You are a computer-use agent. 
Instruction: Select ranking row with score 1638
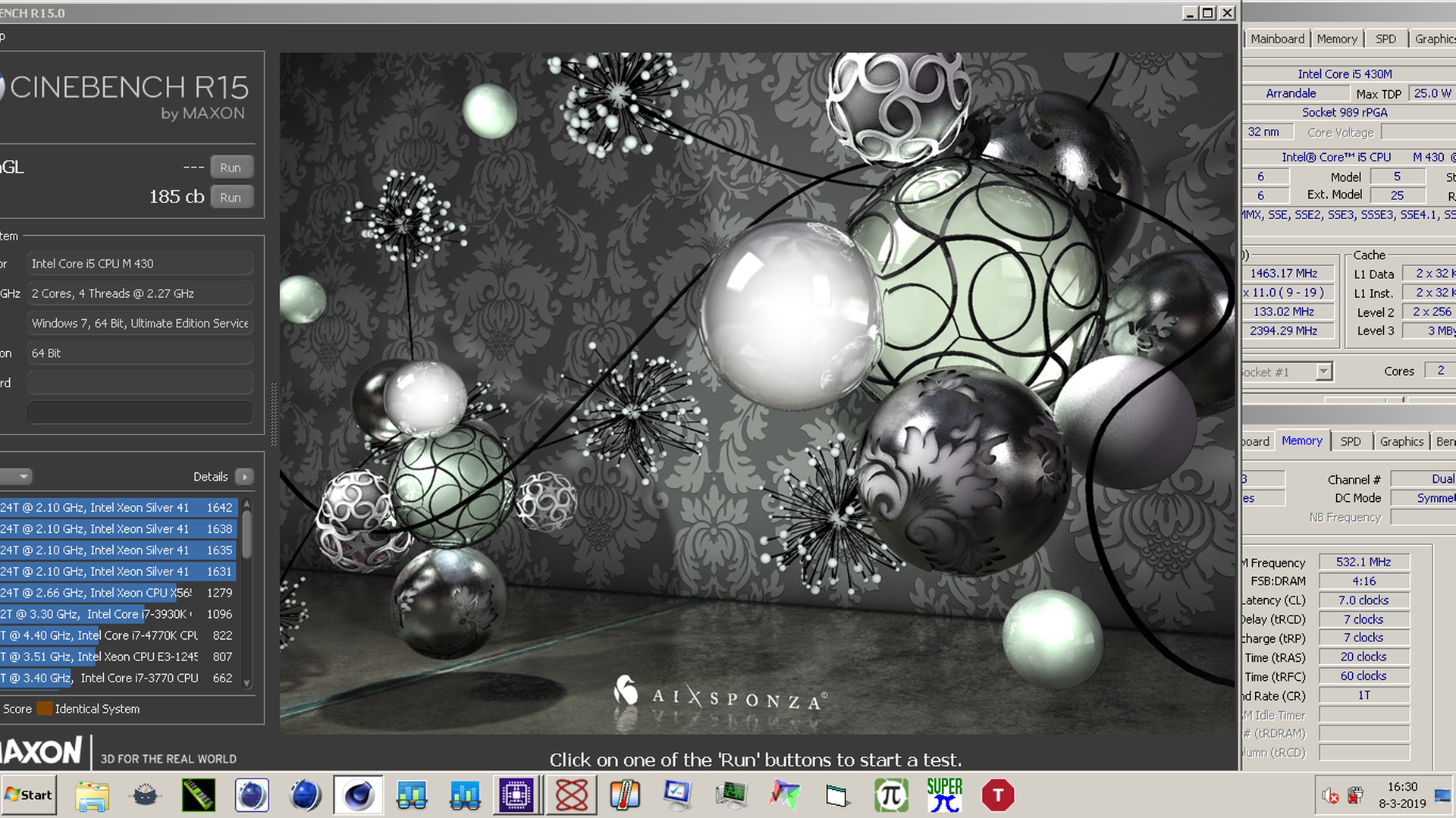[119, 529]
